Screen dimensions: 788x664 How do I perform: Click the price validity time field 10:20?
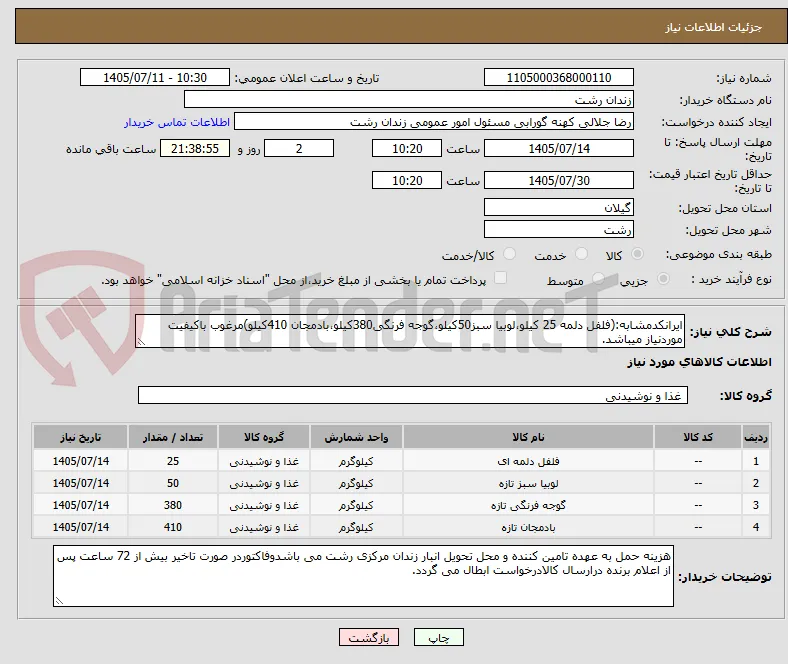coord(407,180)
